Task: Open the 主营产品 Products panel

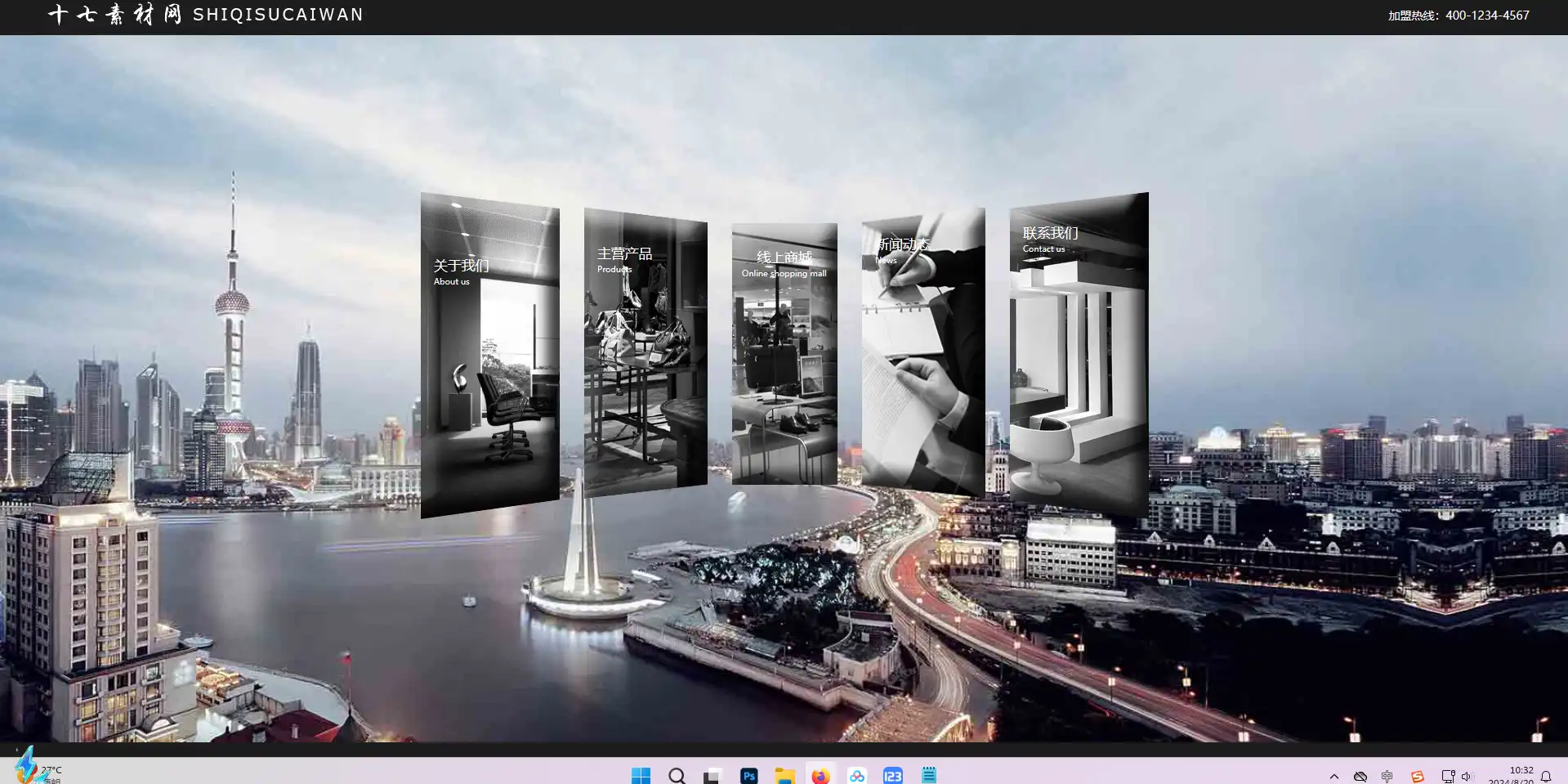Action: point(646,352)
